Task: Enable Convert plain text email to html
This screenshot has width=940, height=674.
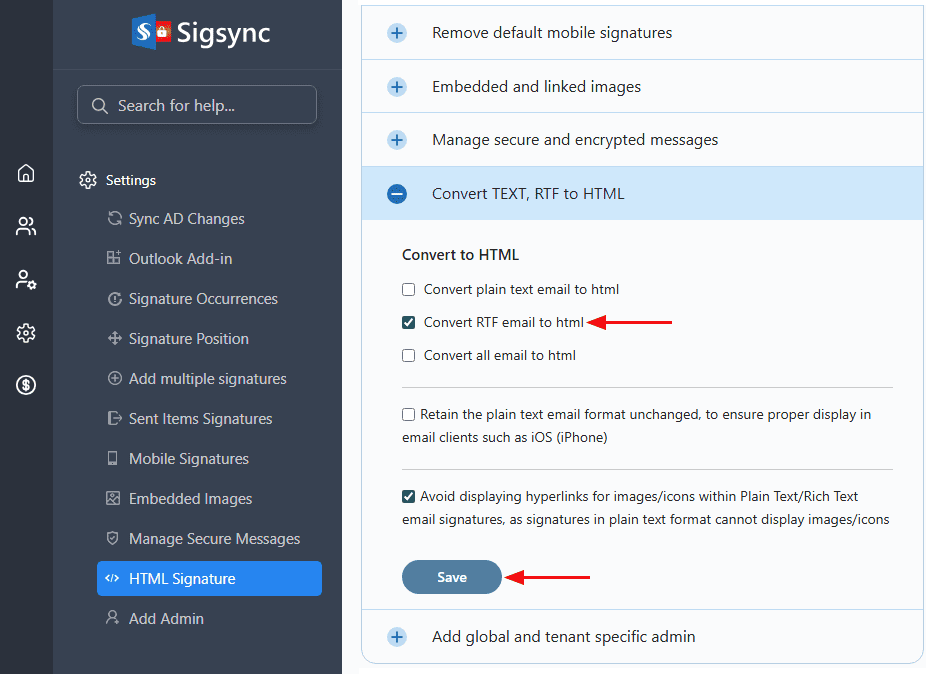Action: point(408,290)
